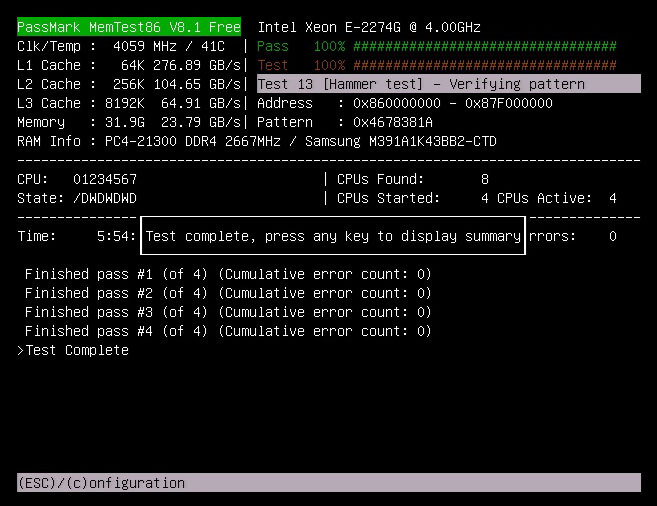Image resolution: width=657 pixels, height=506 pixels.
Task: Select the Finished pass #3 log line
Action: click(228, 312)
